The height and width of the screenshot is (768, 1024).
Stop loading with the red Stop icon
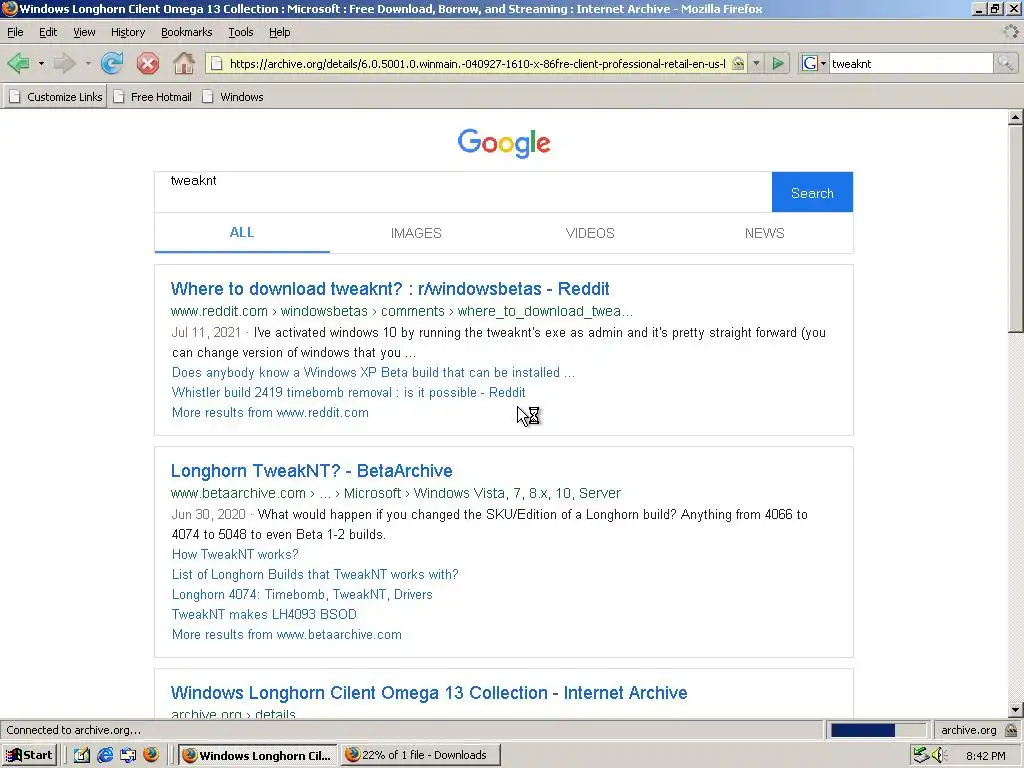pos(148,63)
